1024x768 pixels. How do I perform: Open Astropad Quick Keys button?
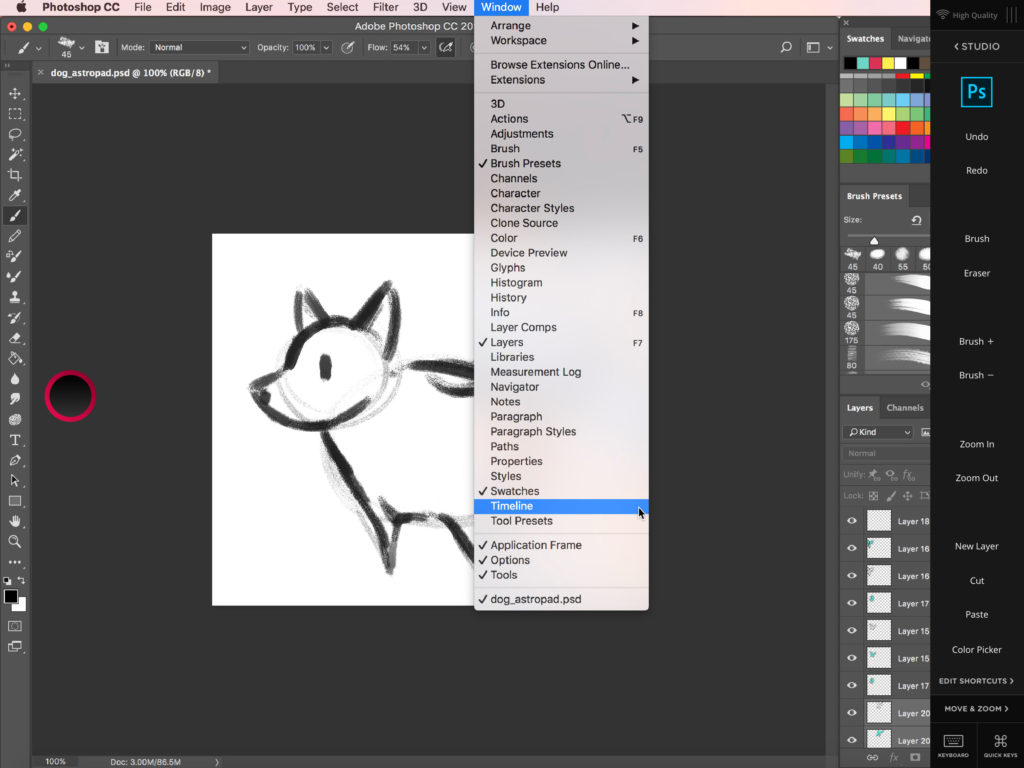[x=1000, y=745]
